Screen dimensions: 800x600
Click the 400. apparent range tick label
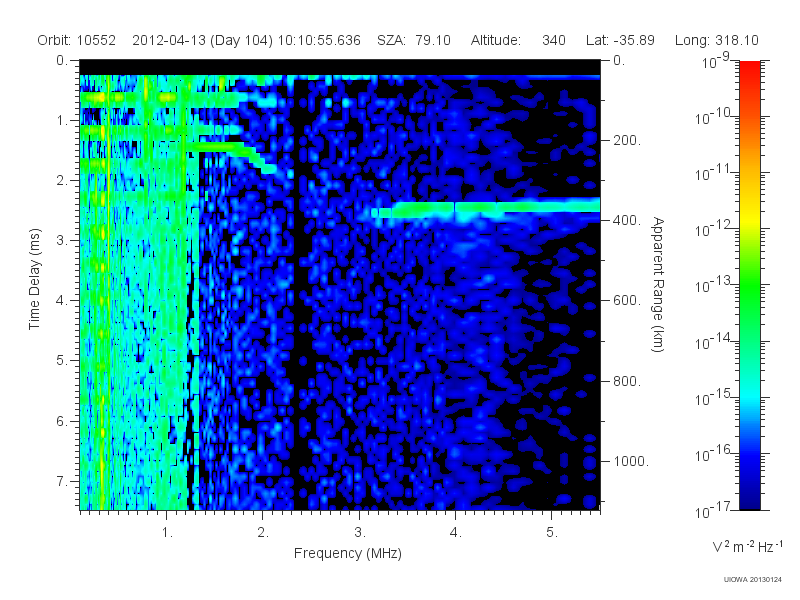627,220
